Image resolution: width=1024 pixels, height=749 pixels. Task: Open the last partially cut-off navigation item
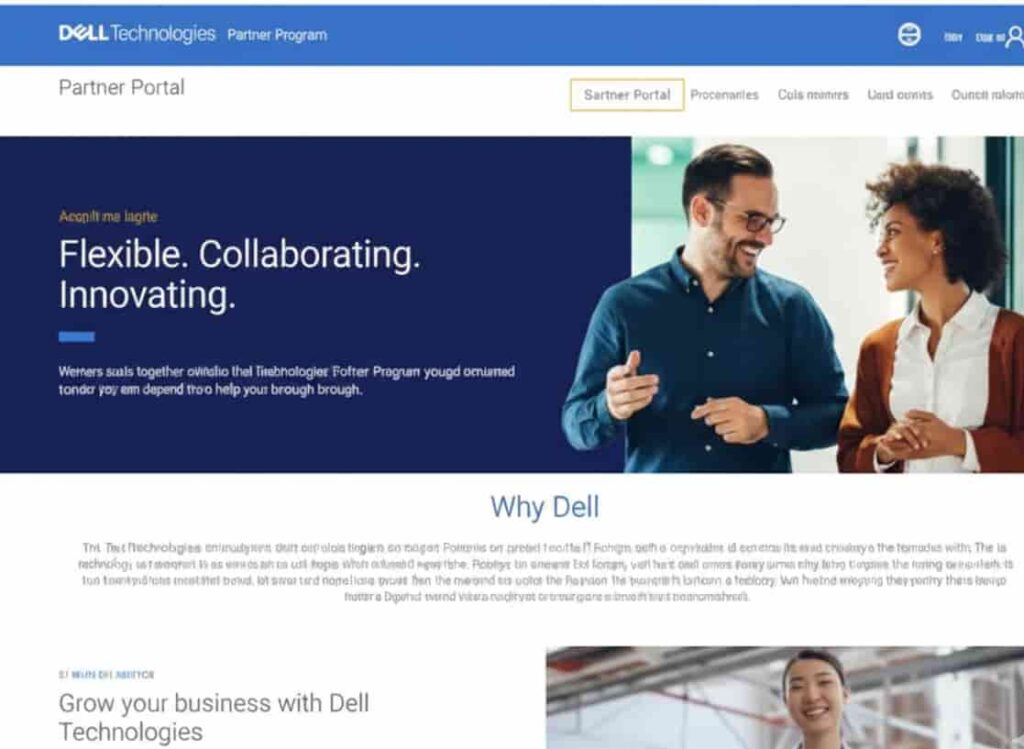click(987, 95)
